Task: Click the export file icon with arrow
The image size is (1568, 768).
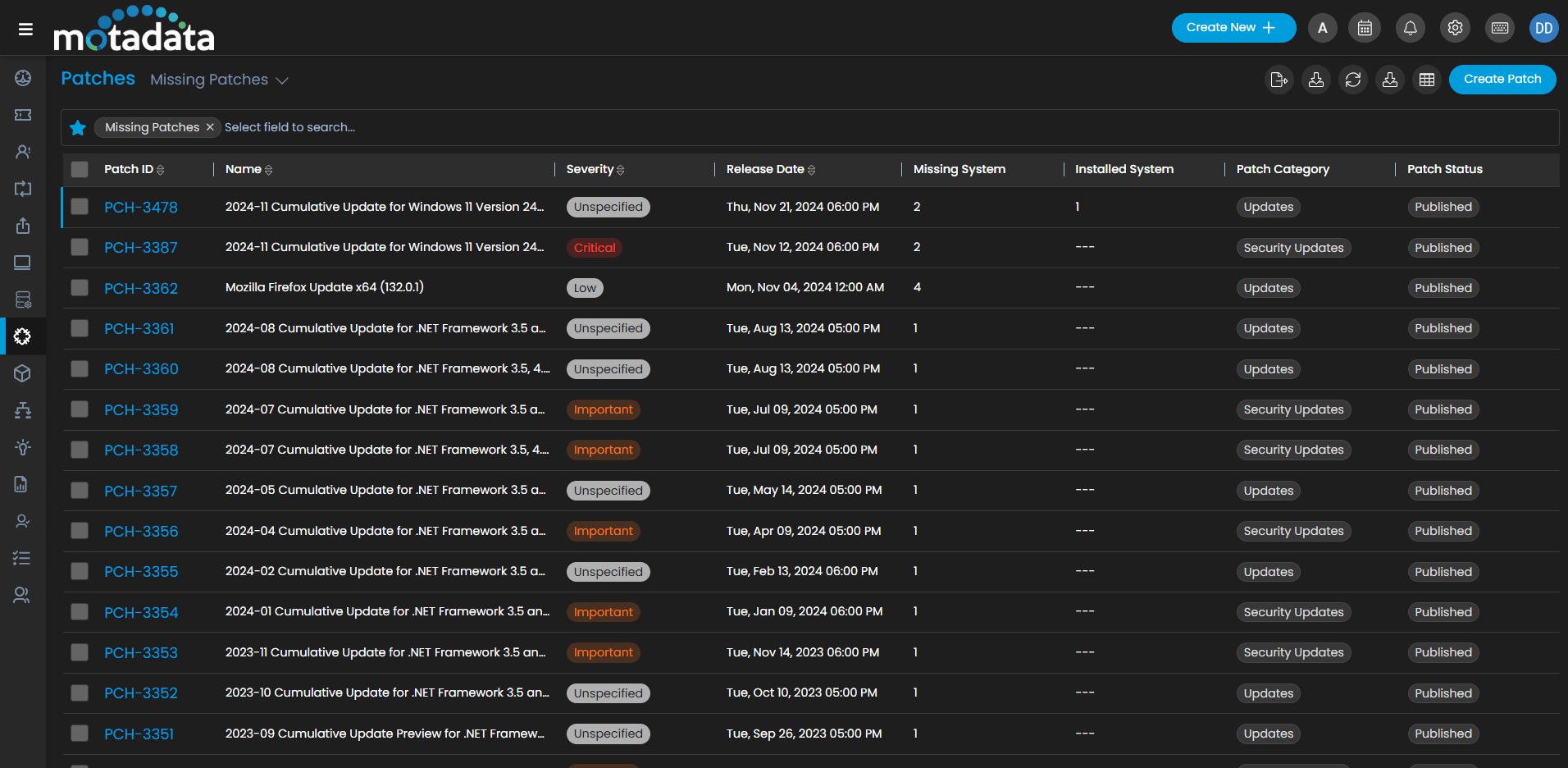Action: tap(1279, 80)
